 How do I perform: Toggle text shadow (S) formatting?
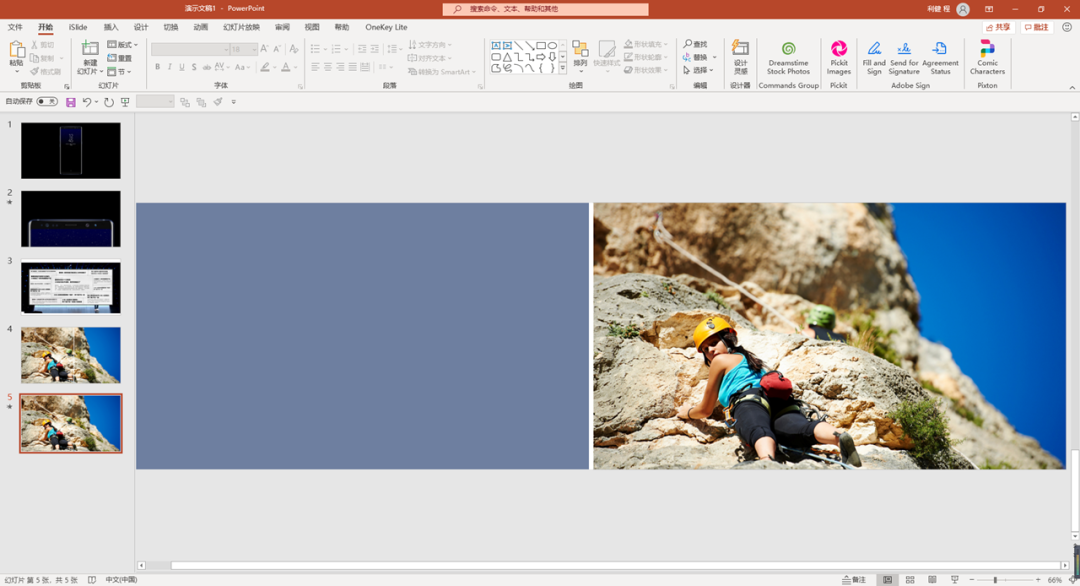194,67
